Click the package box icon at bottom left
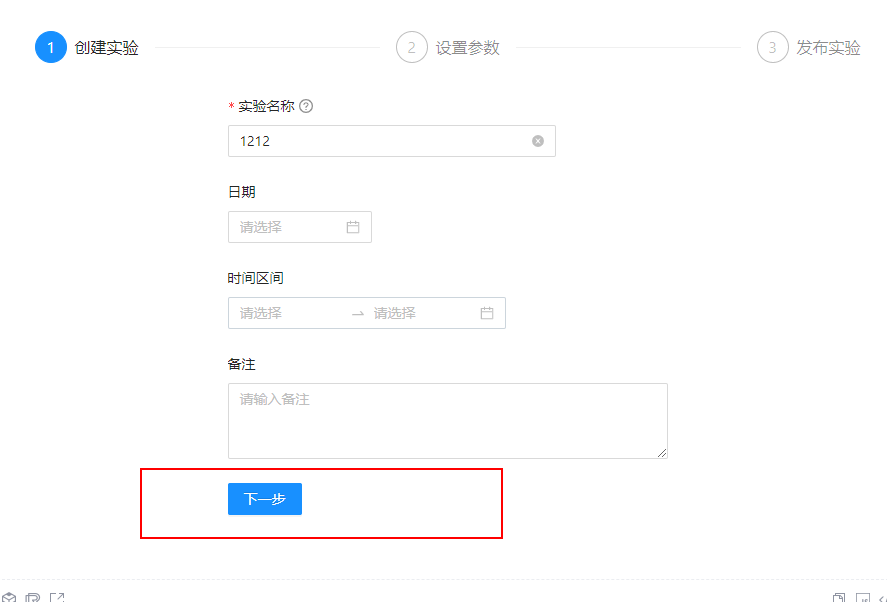This screenshot has width=887, height=602. click(x=10, y=596)
